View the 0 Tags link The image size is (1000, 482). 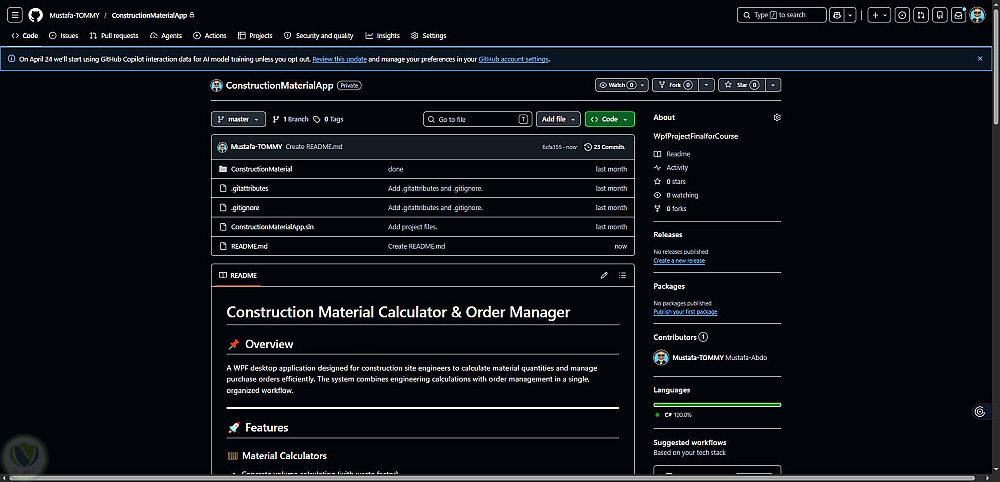[328, 119]
